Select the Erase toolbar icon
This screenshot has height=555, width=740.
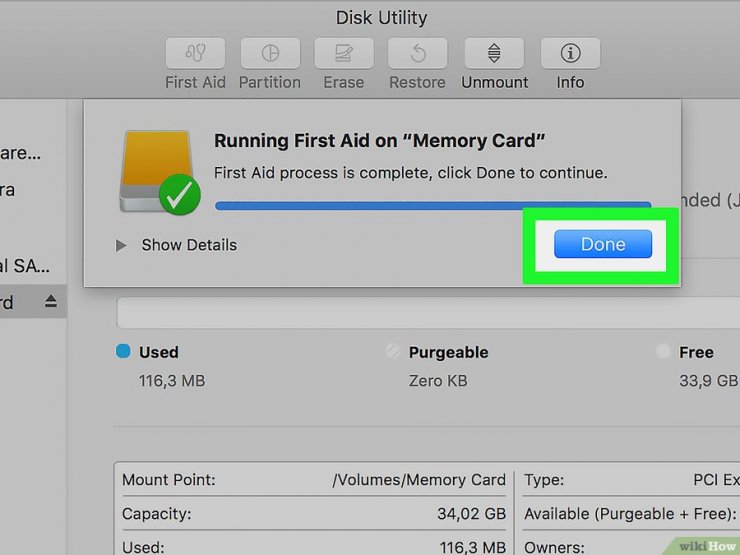point(344,53)
